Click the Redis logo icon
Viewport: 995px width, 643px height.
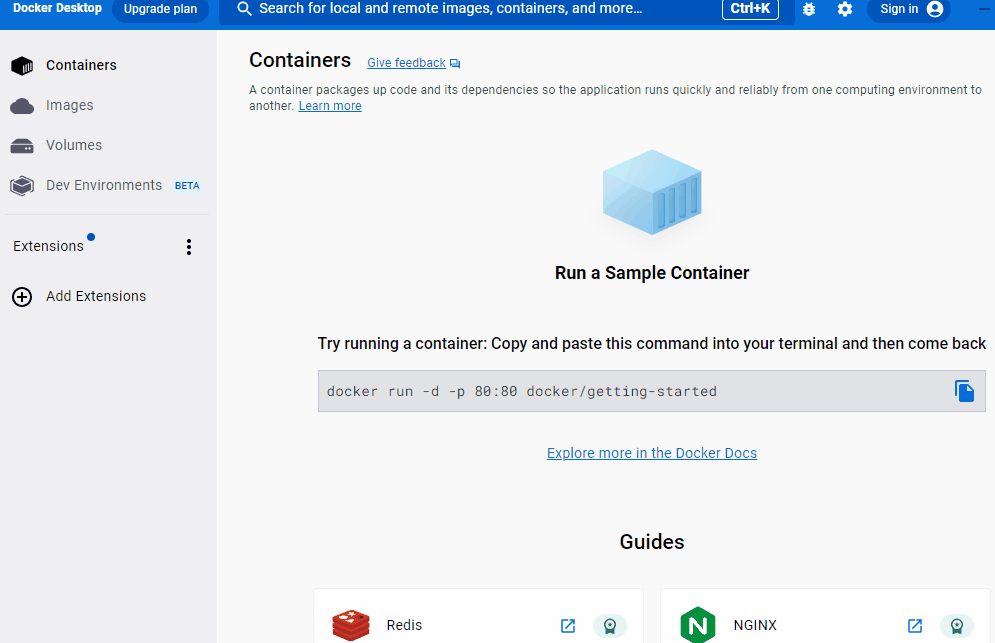pos(351,626)
